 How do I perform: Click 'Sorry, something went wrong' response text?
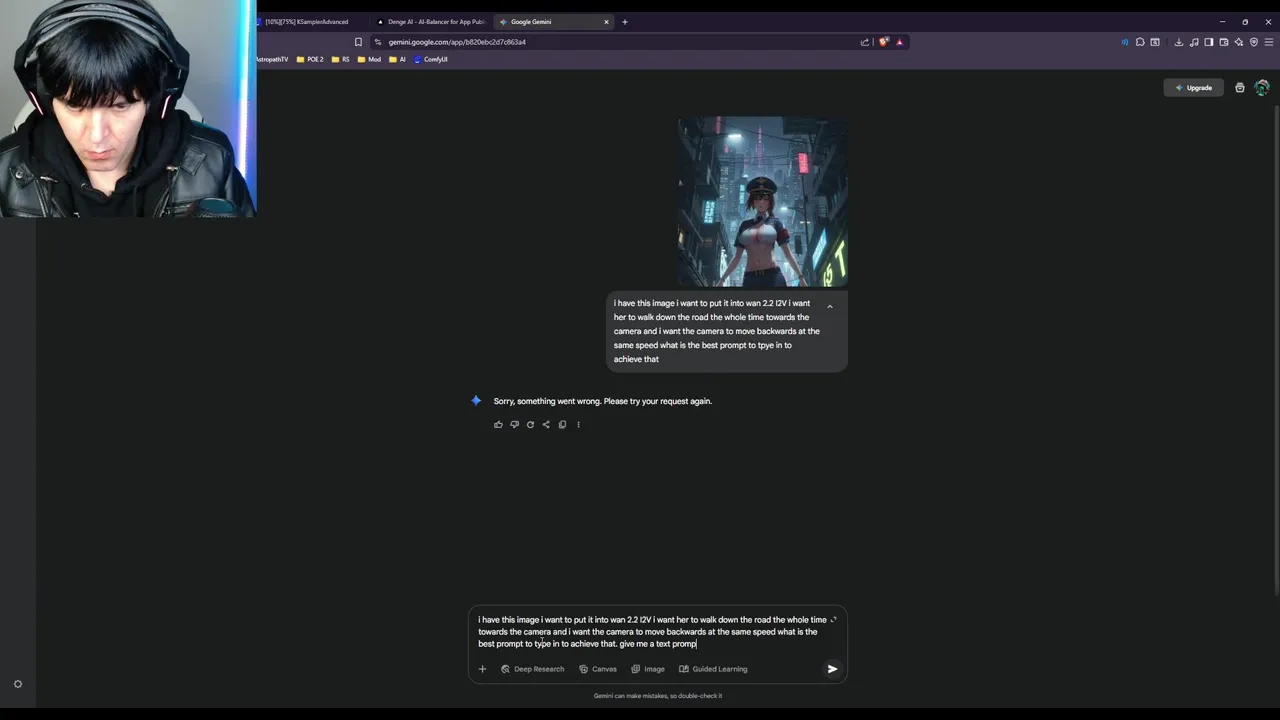(x=603, y=401)
